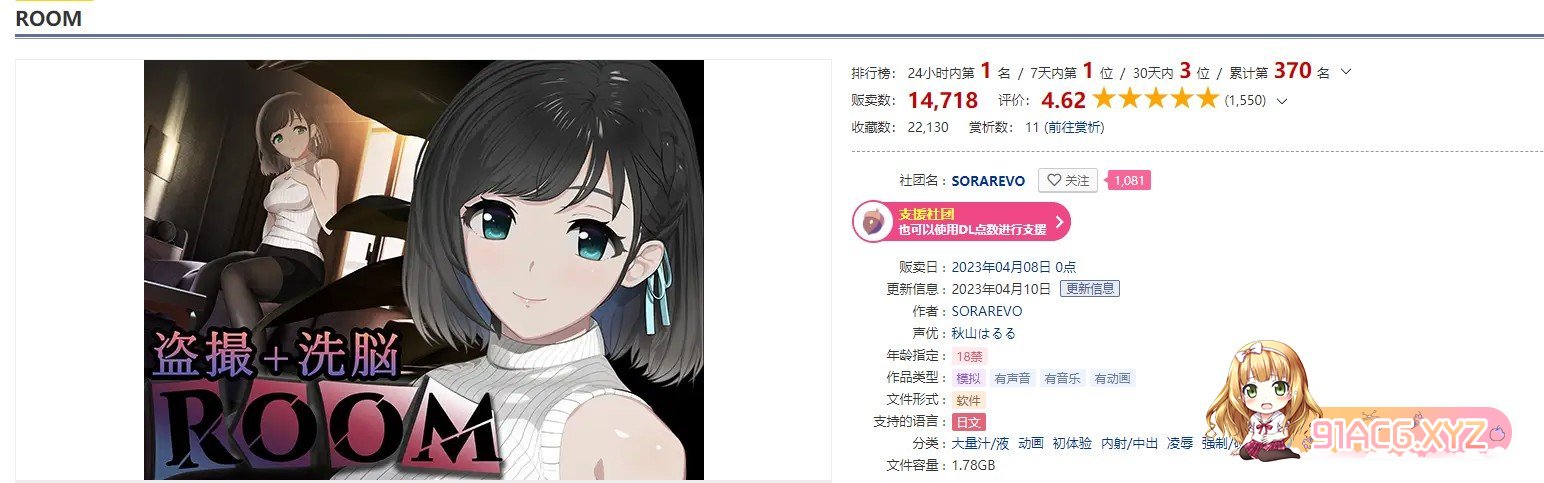Click the 软件 file format tag
The image size is (1544, 483).
pyautogui.click(x=968, y=400)
